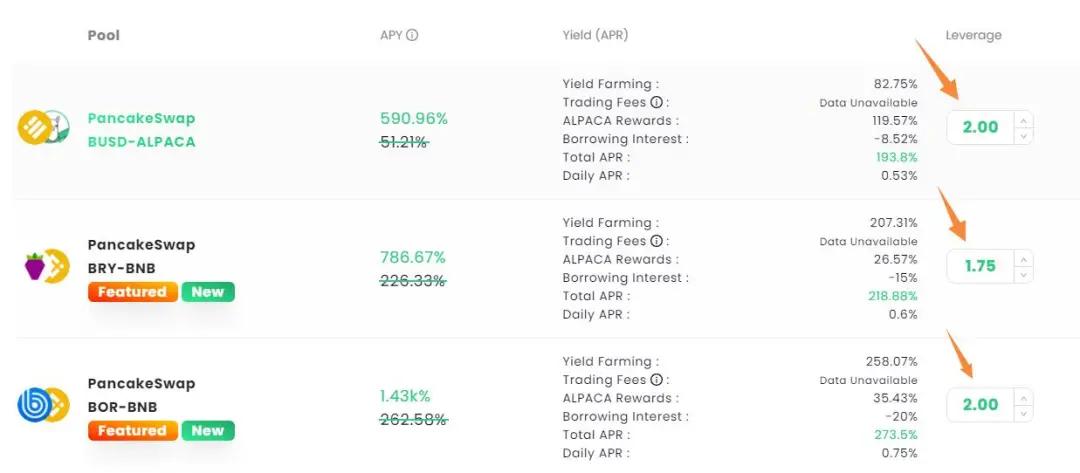Click the Featured badge under BRY-BNB

click(132, 292)
